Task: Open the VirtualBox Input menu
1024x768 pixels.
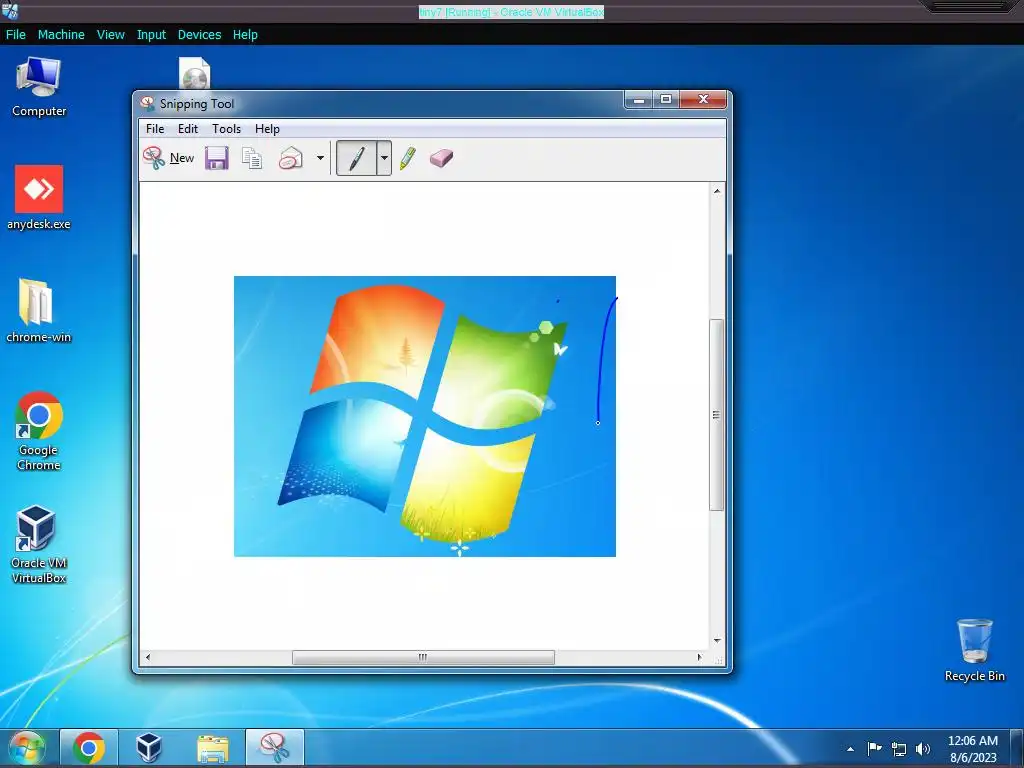Action: click(151, 35)
